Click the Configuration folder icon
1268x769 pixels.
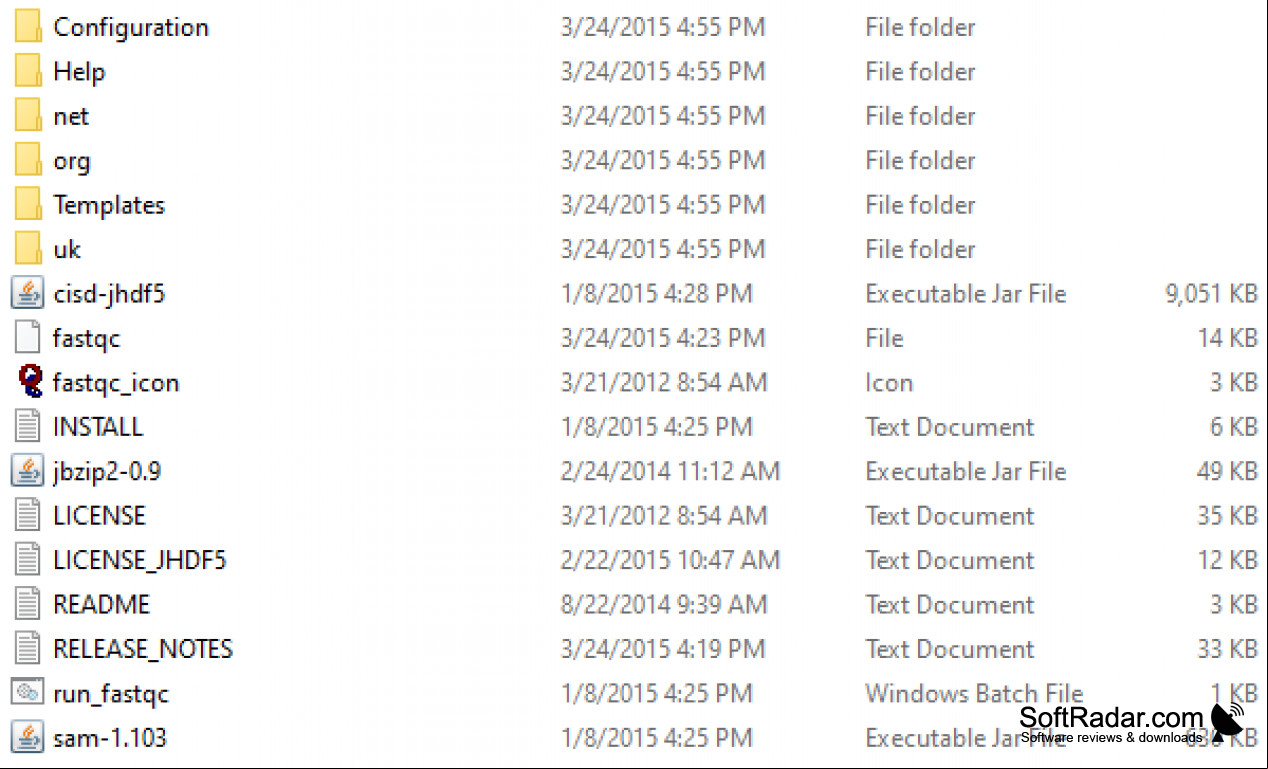[28, 27]
